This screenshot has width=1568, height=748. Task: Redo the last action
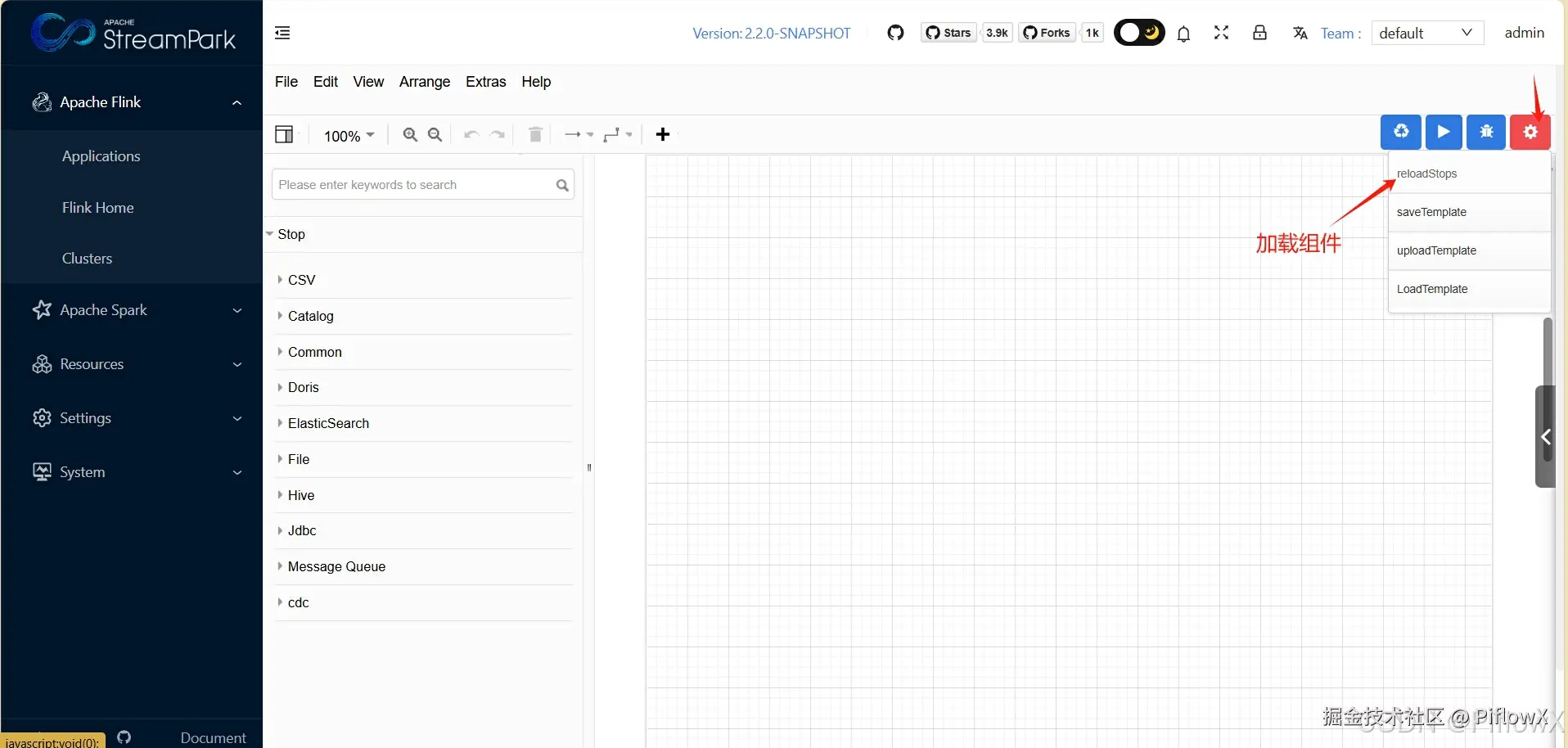498,134
